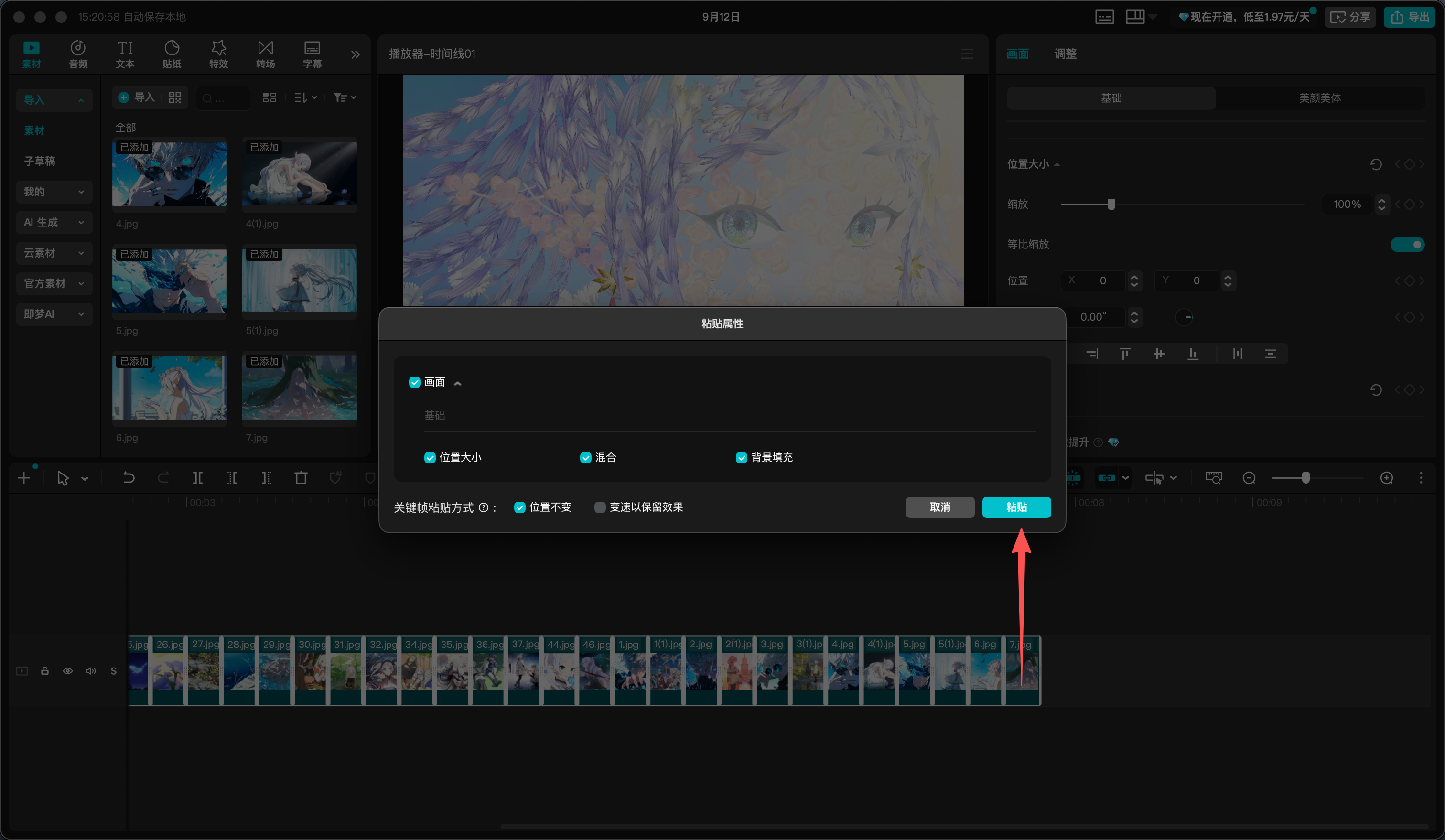Align clip to bottom edge icon
This screenshot has width=1445, height=840.
coord(1193,354)
